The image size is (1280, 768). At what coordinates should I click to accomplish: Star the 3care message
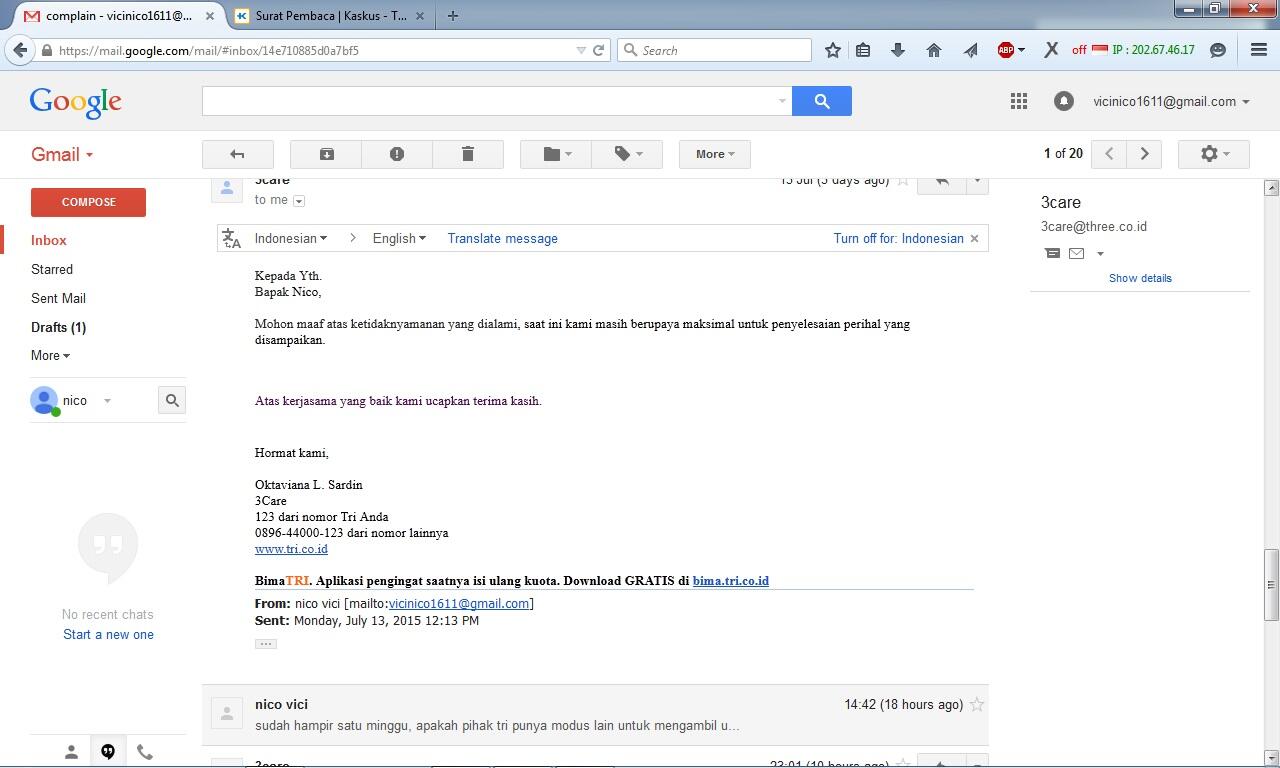pyautogui.click(x=903, y=181)
